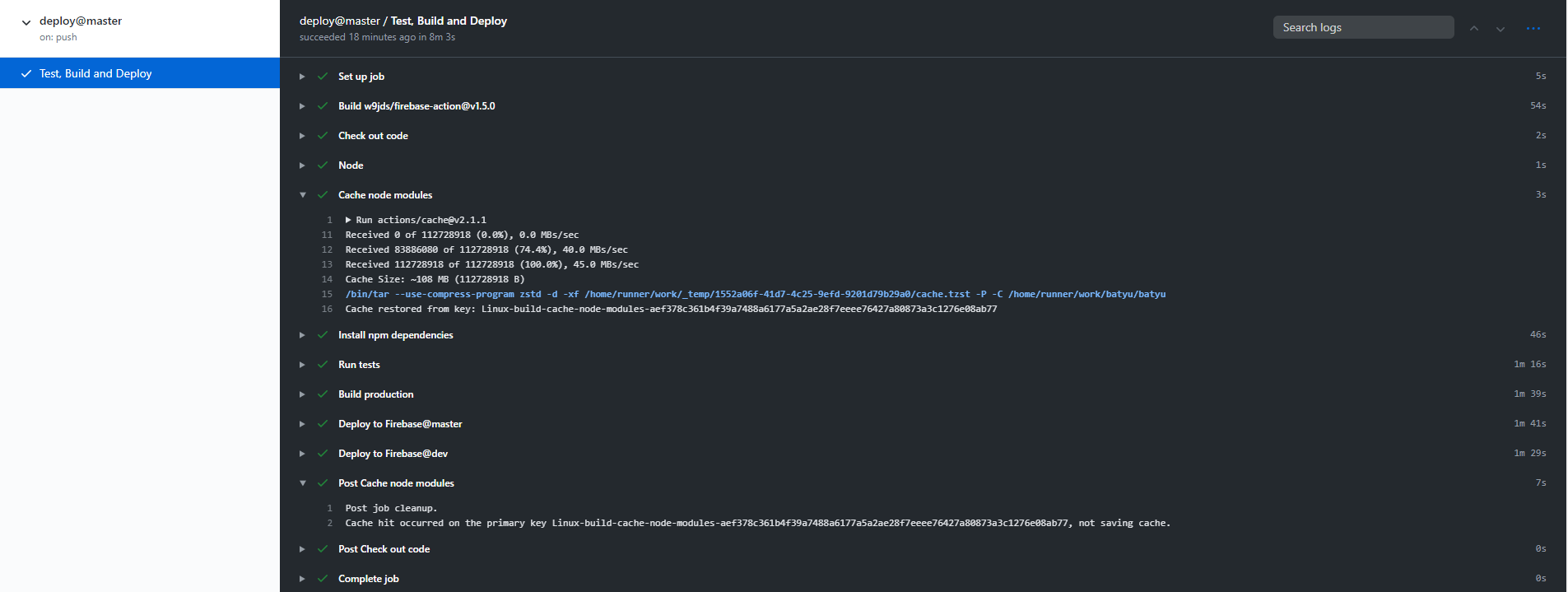Image resolution: width=1568 pixels, height=592 pixels.
Task: Focus the Search logs field
Action: (x=1363, y=27)
